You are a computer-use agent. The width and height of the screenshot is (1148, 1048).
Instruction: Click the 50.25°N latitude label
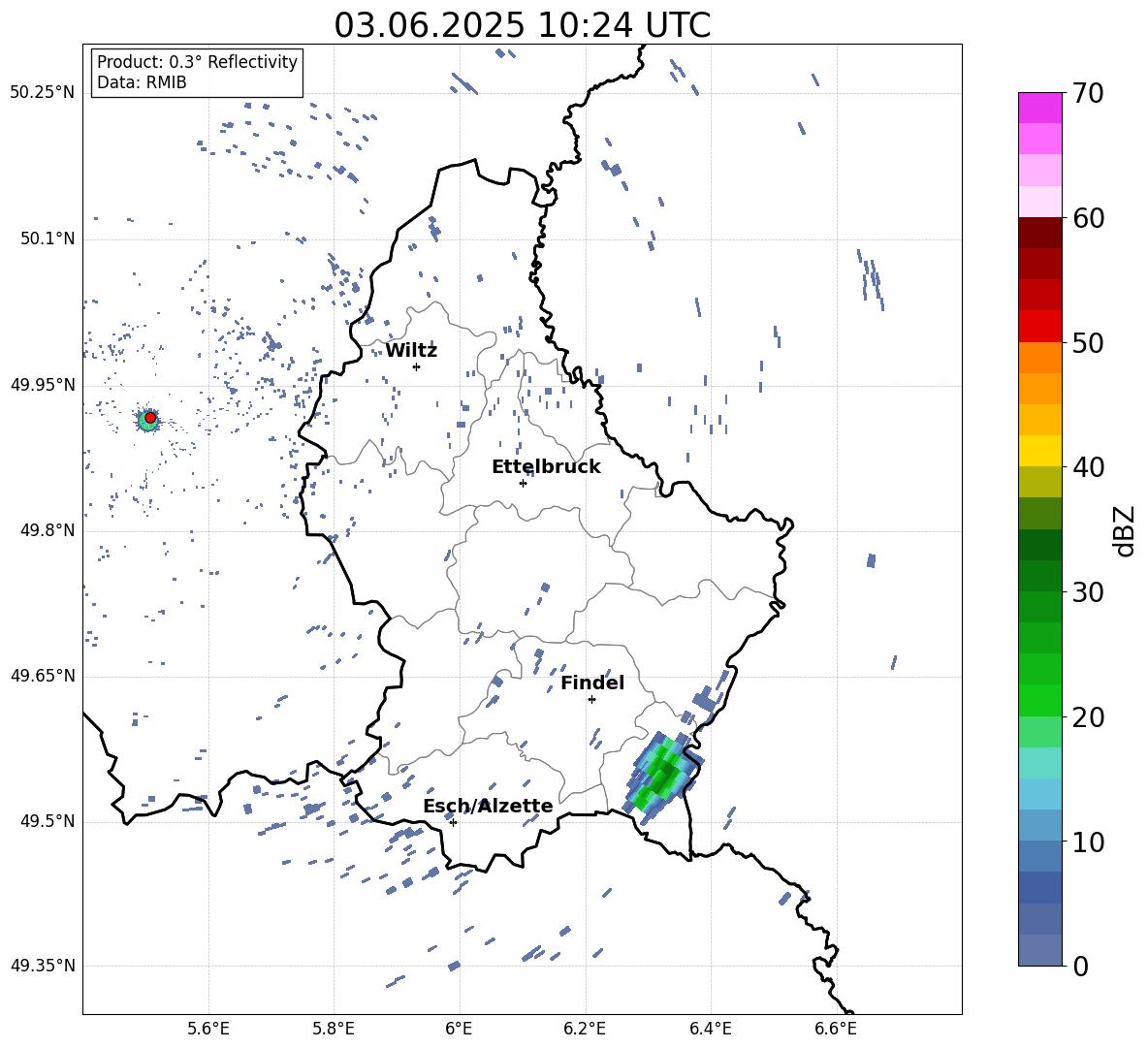[43, 93]
